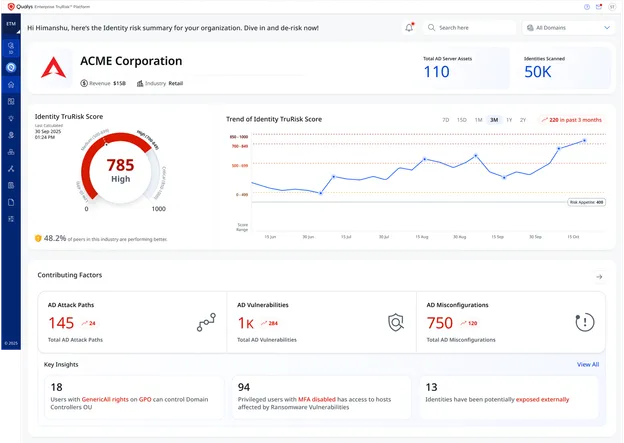Switch to the 3M trend tab
The width and height of the screenshot is (624, 443).
coord(494,120)
